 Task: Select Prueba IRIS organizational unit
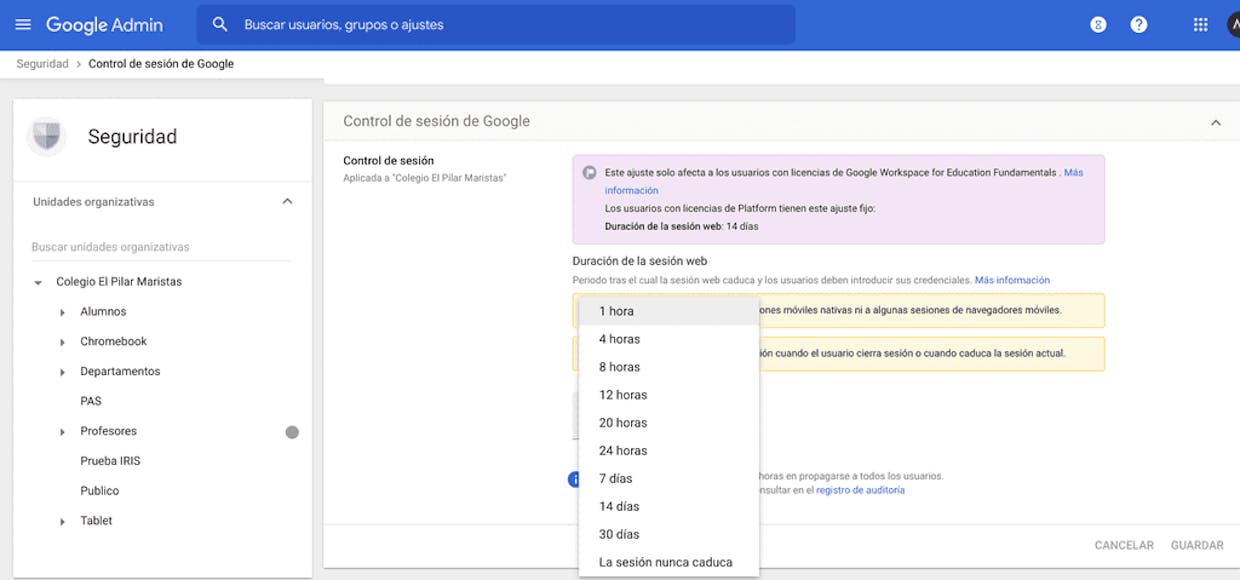tap(110, 462)
